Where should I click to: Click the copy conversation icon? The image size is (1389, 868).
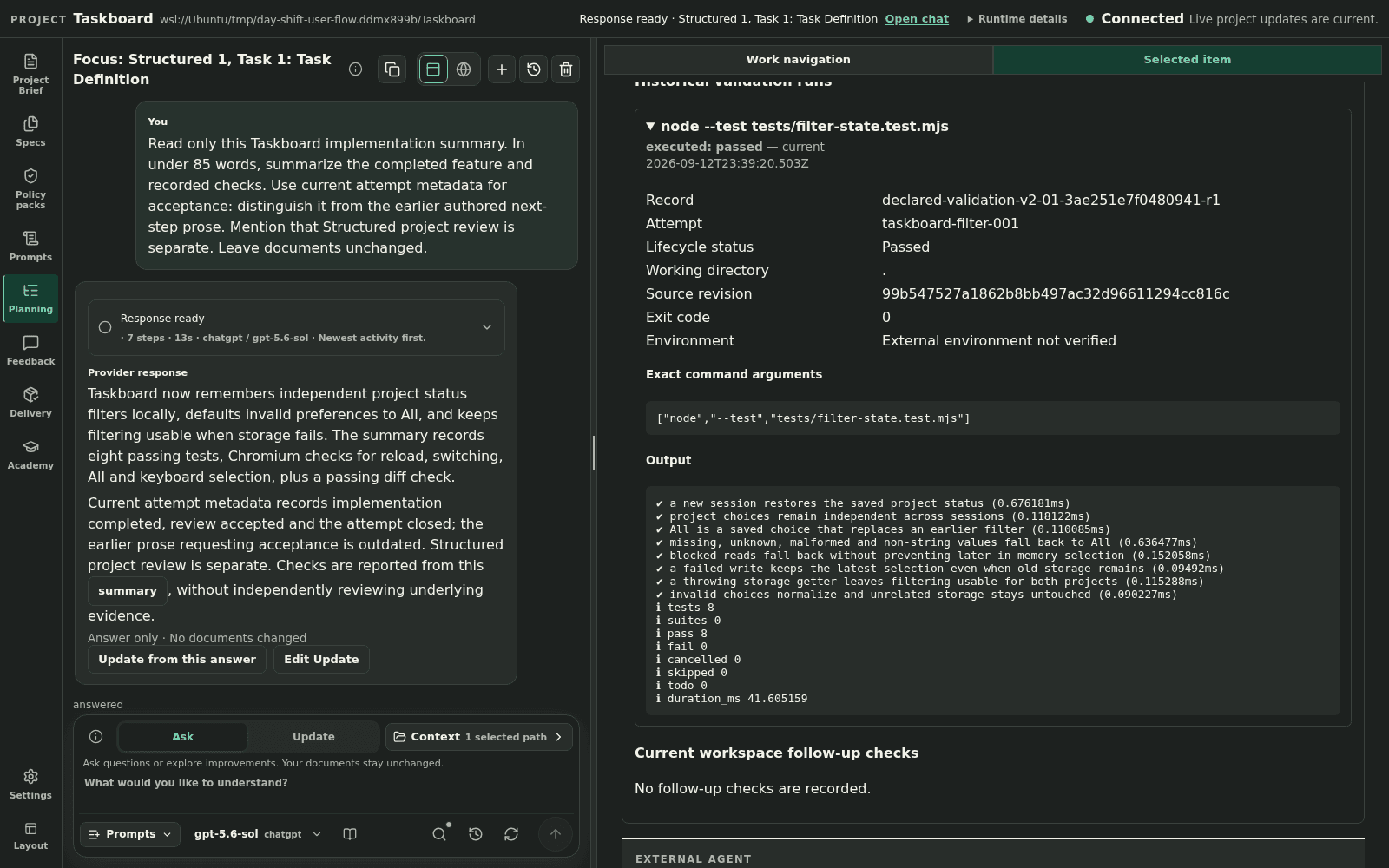pos(392,69)
